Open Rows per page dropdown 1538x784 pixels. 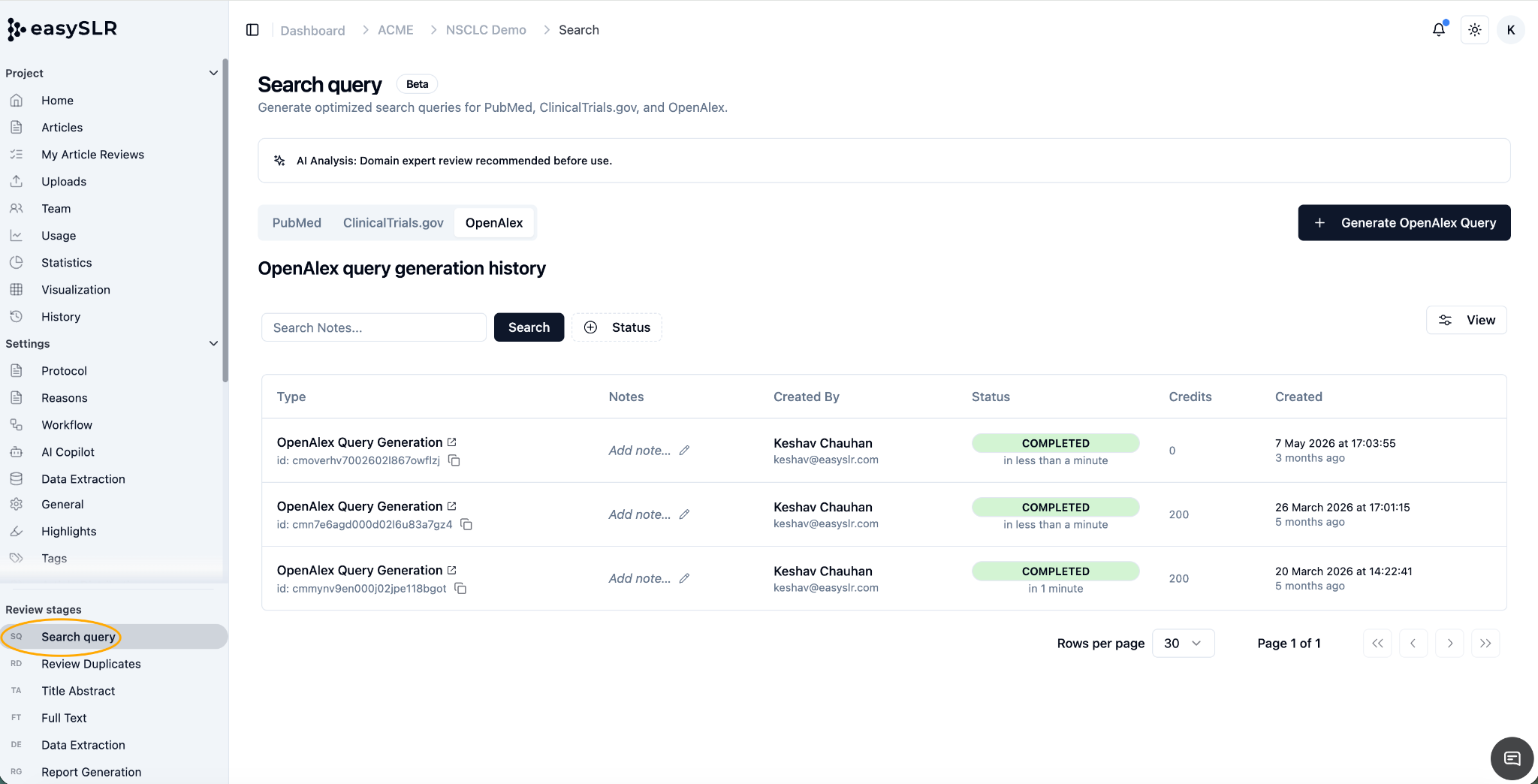click(1183, 644)
